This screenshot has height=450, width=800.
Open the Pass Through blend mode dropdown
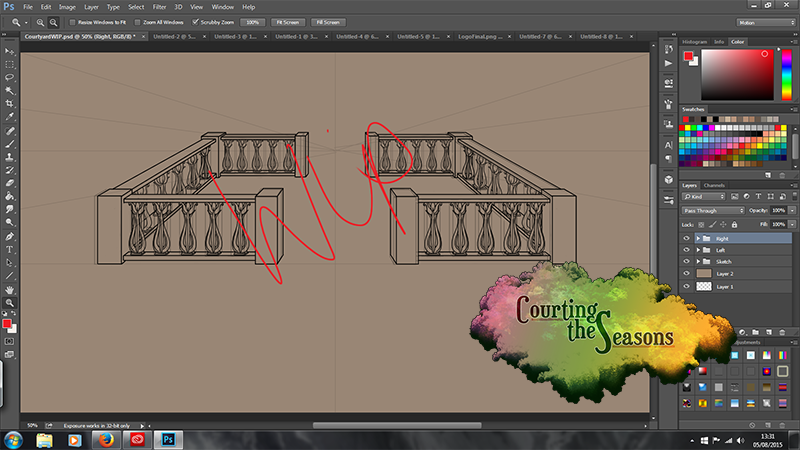click(711, 211)
